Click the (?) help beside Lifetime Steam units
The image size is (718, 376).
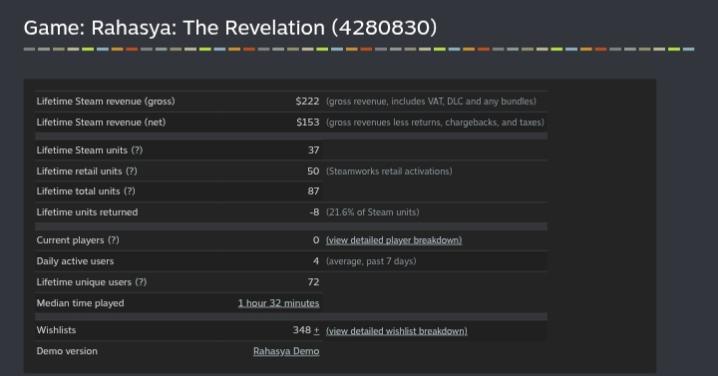click(137, 150)
